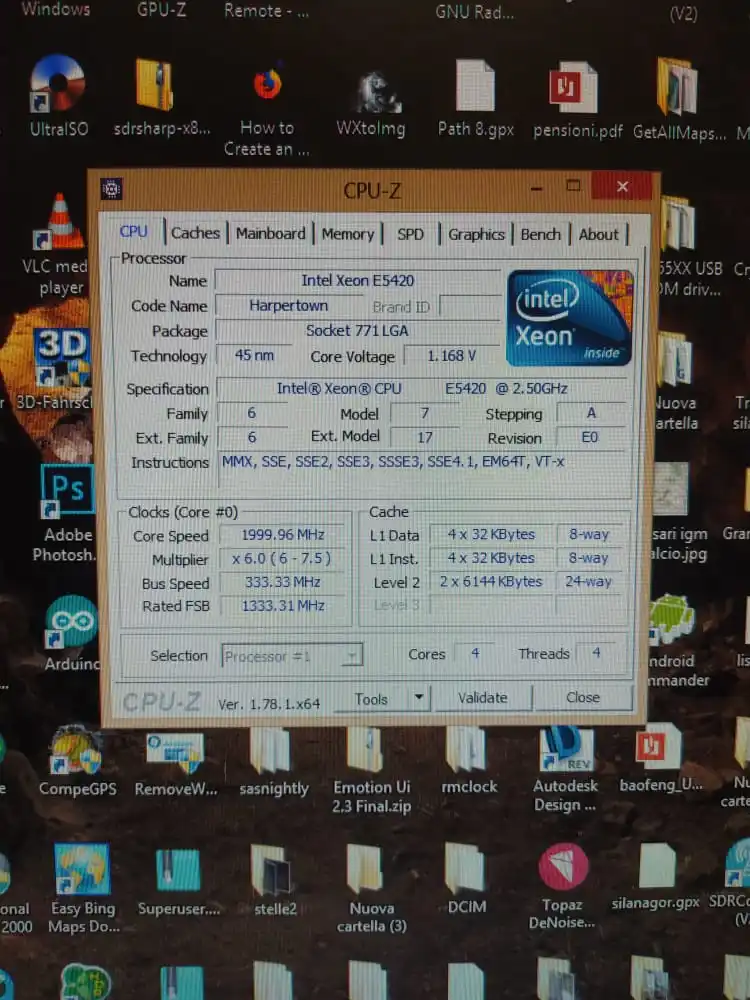
Task: Click the Core Speed value '1999.96 MHz'
Action: click(x=283, y=534)
